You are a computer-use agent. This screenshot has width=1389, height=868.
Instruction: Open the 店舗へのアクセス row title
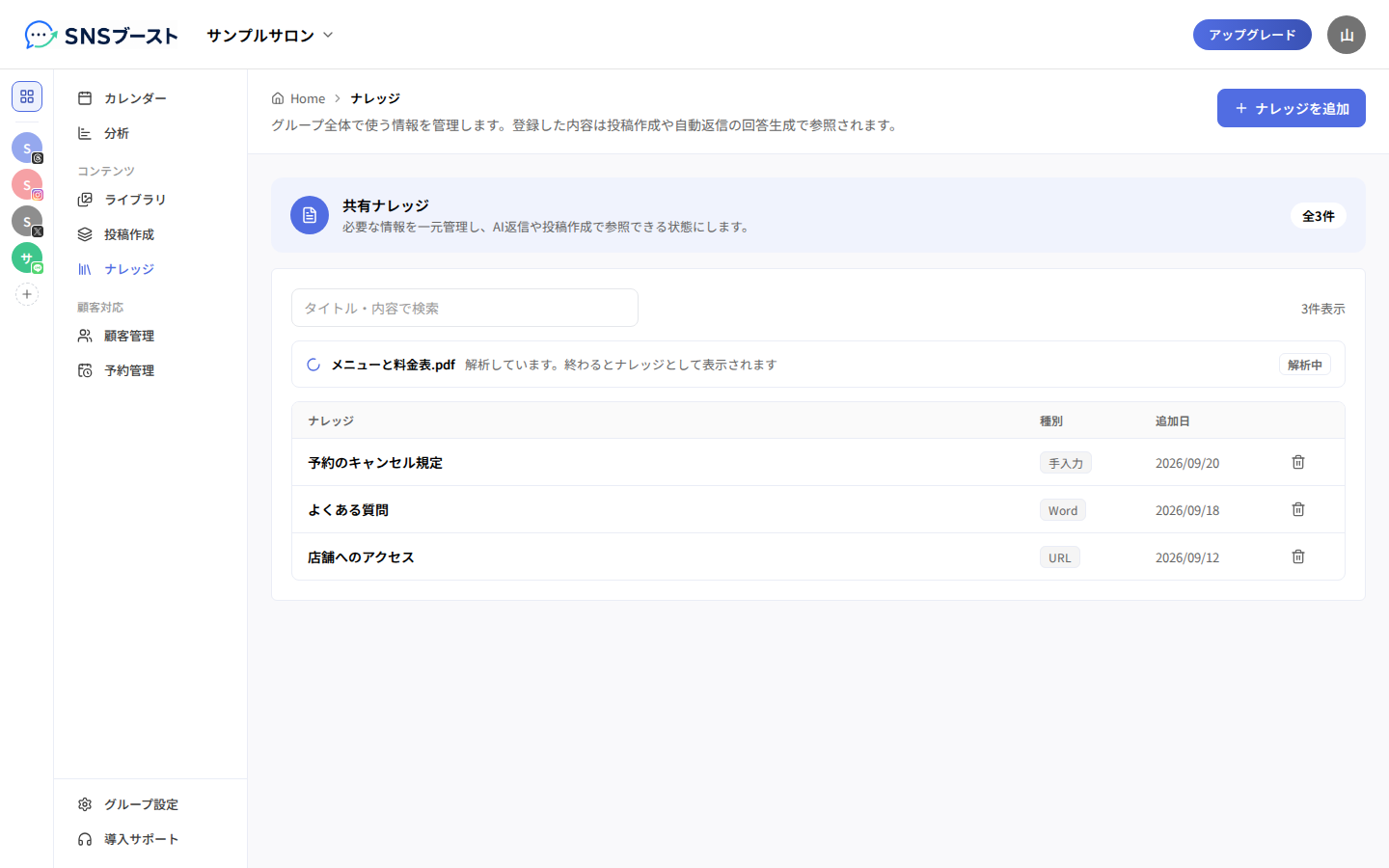pos(361,557)
